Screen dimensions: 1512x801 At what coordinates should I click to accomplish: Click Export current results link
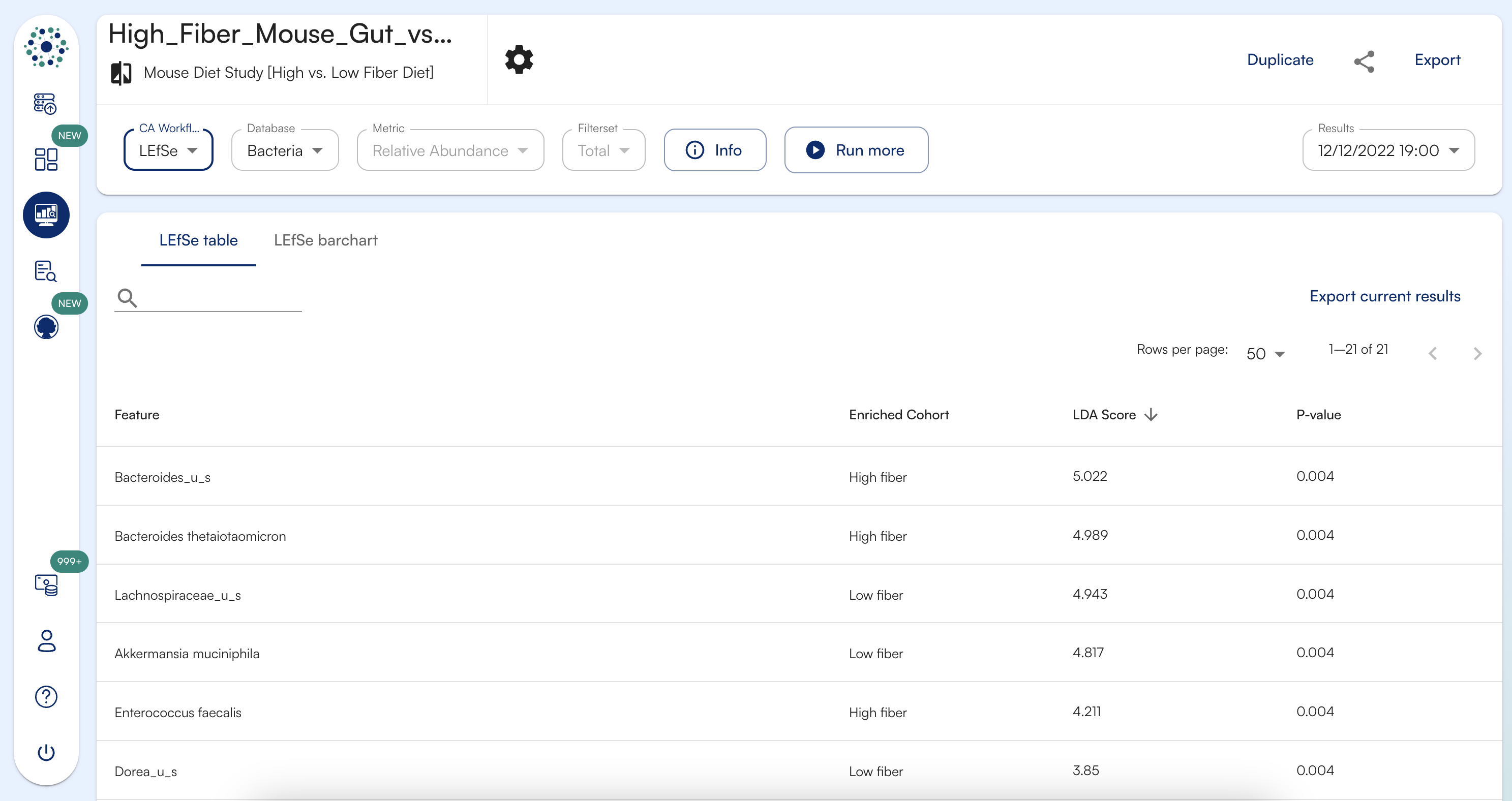tap(1384, 296)
